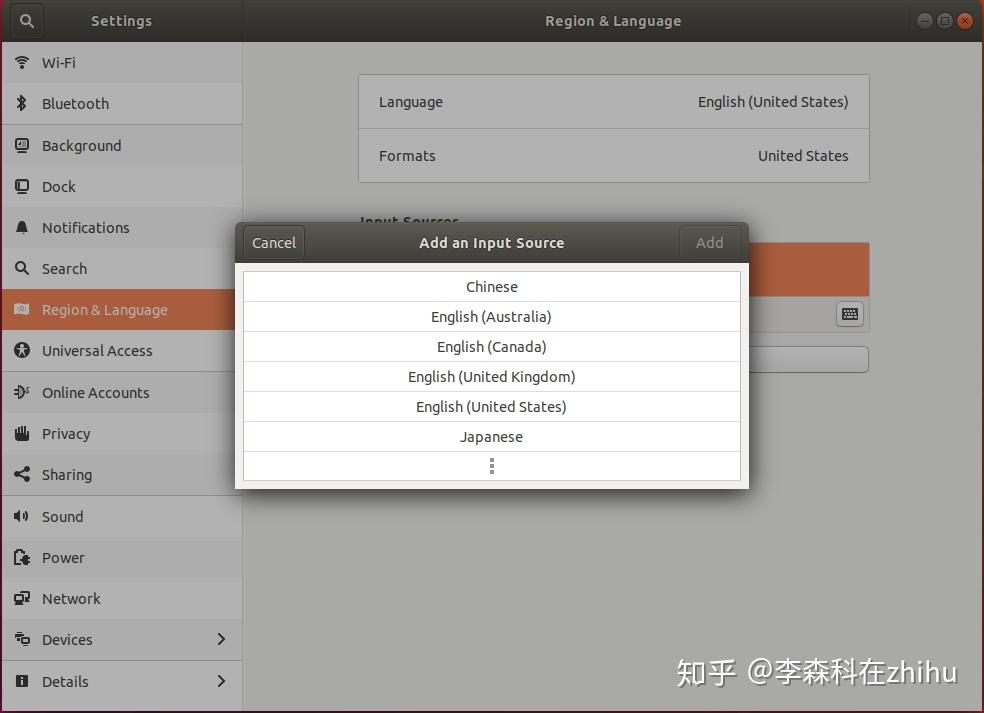Expand the Details section chevron

pos(221,681)
